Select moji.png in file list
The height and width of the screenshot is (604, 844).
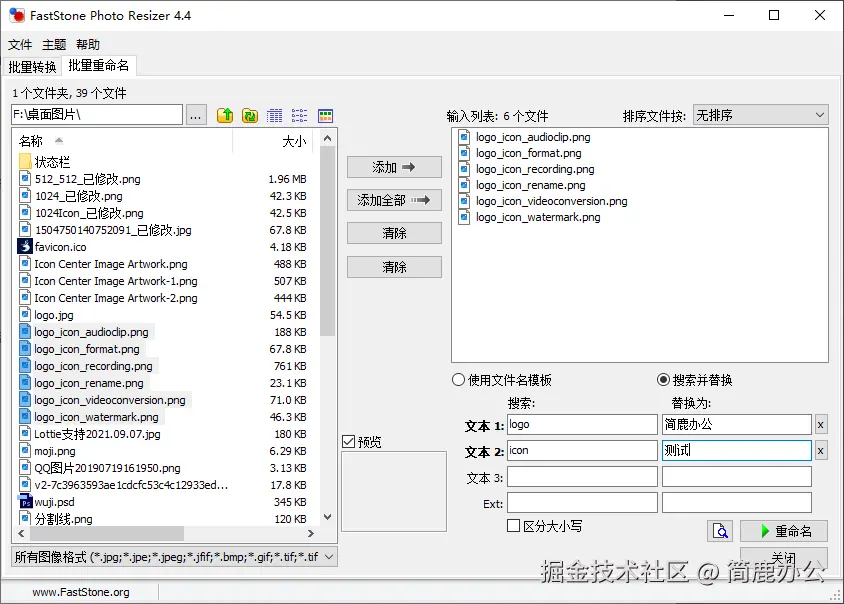coord(55,451)
